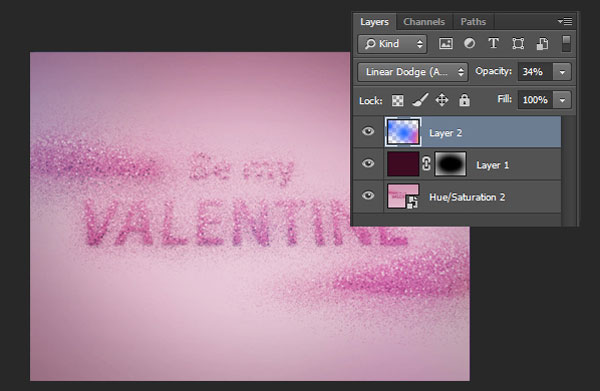Click Opacity value field 34%

pyautogui.click(x=535, y=72)
